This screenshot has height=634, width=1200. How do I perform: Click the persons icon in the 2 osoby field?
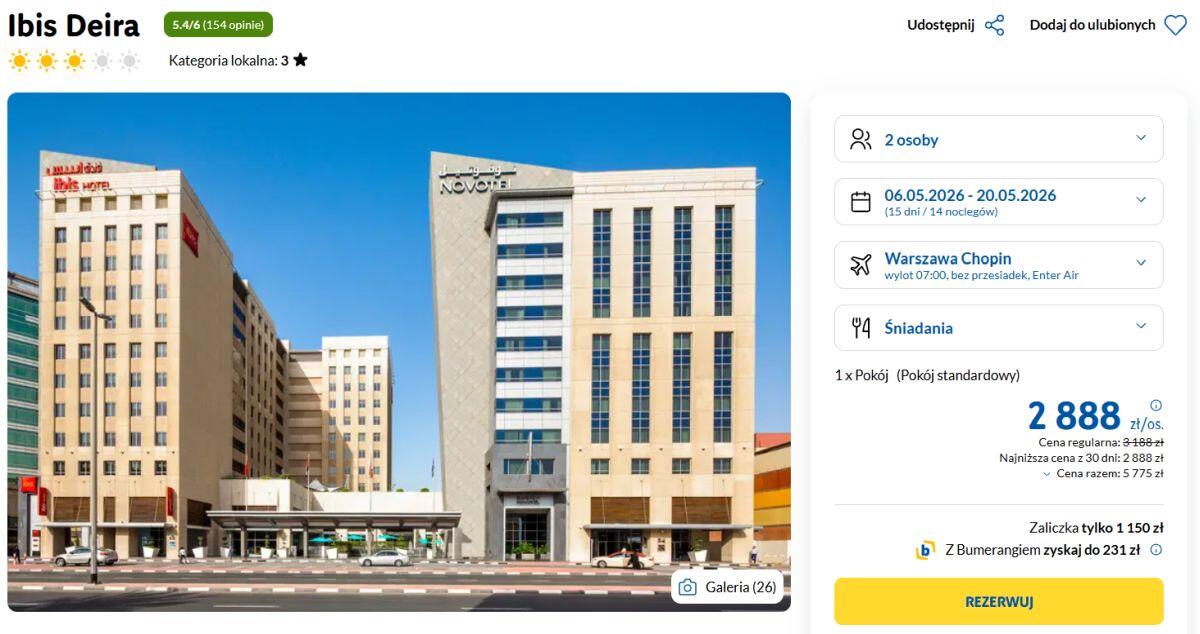(860, 139)
